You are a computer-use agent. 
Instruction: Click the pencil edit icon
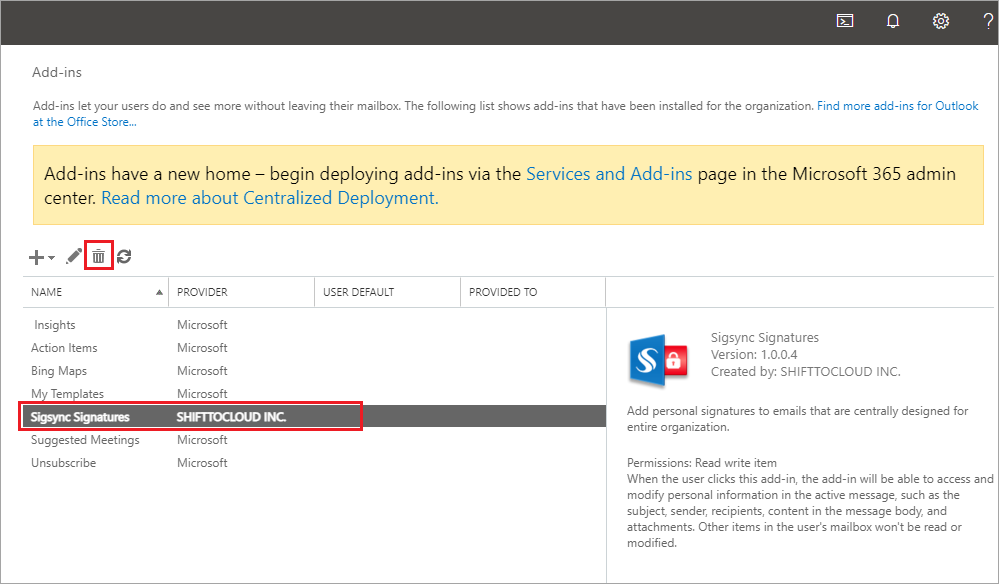click(73, 257)
